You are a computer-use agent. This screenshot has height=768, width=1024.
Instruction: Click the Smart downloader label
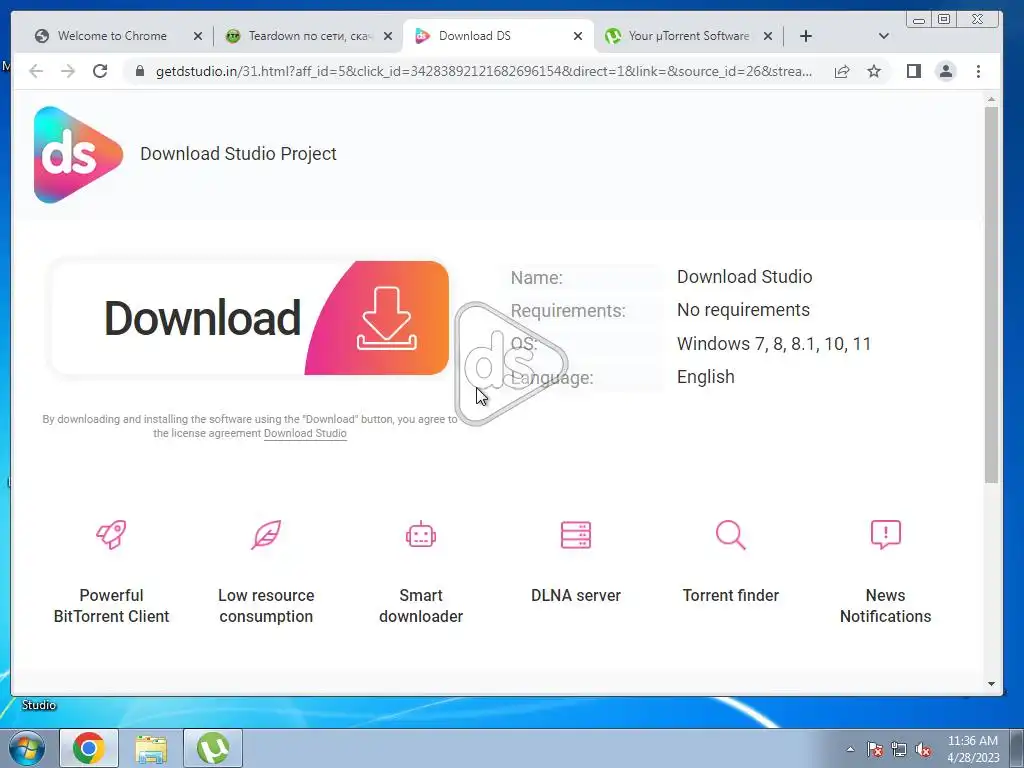click(421, 606)
